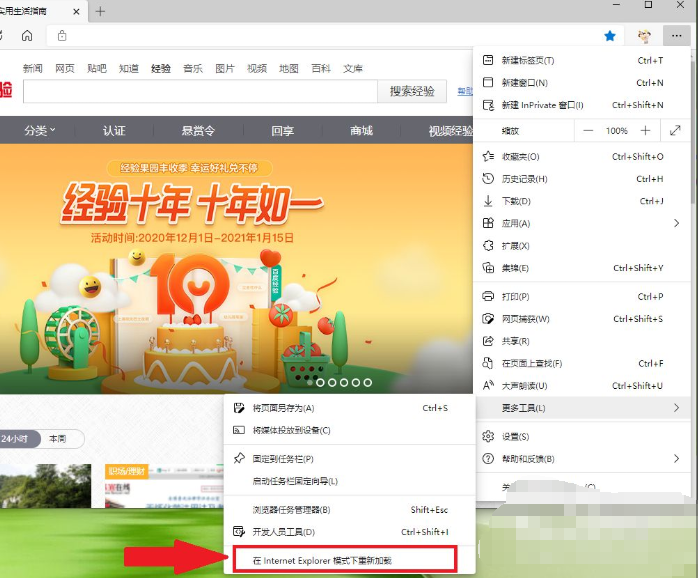The height and width of the screenshot is (578, 698).
Task: Select Print (打印) menu entry
Action: 581,297
